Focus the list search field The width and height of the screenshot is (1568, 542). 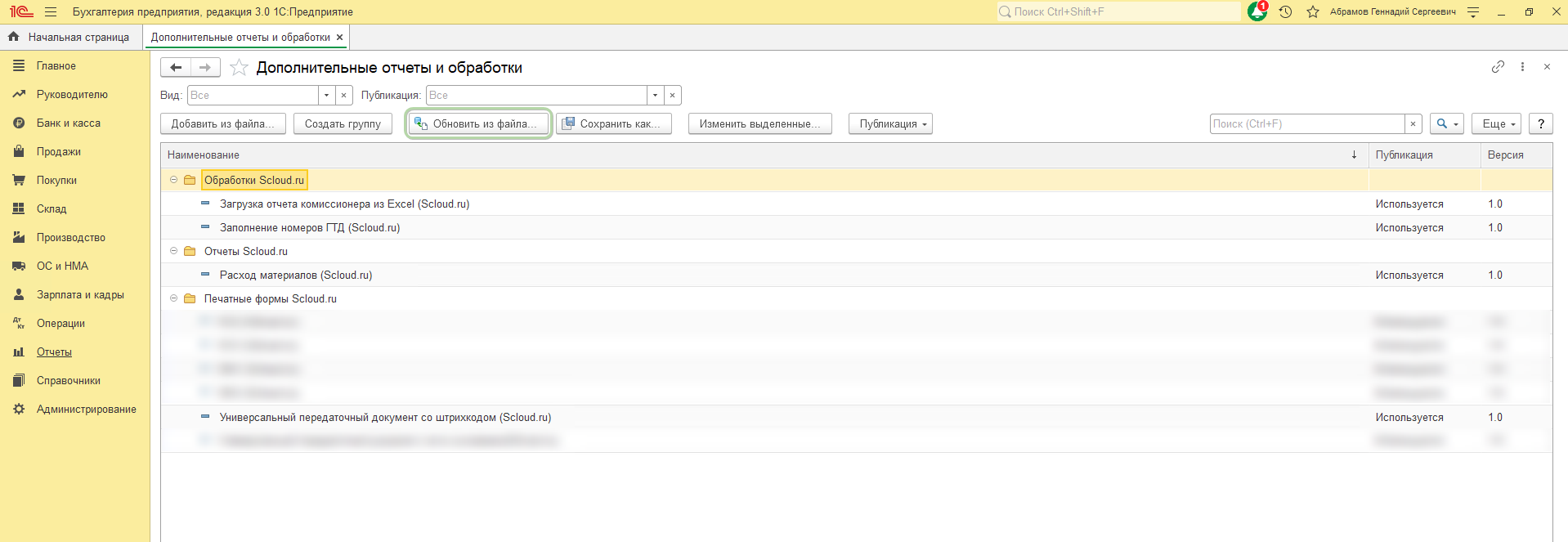(1306, 124)
